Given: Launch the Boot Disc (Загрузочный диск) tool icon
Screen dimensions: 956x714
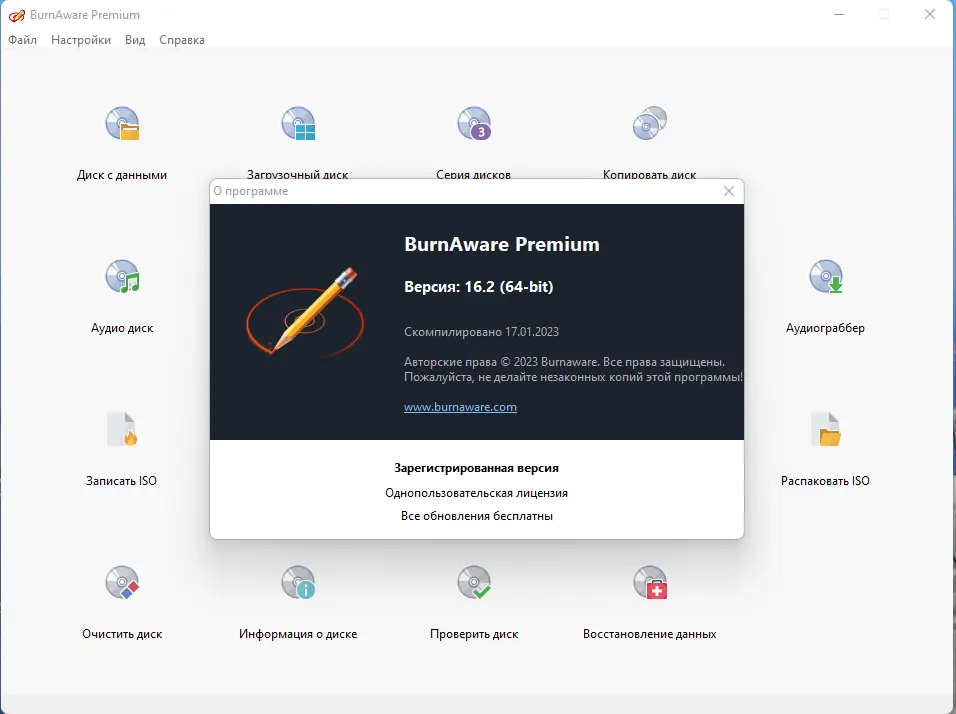Looking at the screenshot, I should 298,124.
